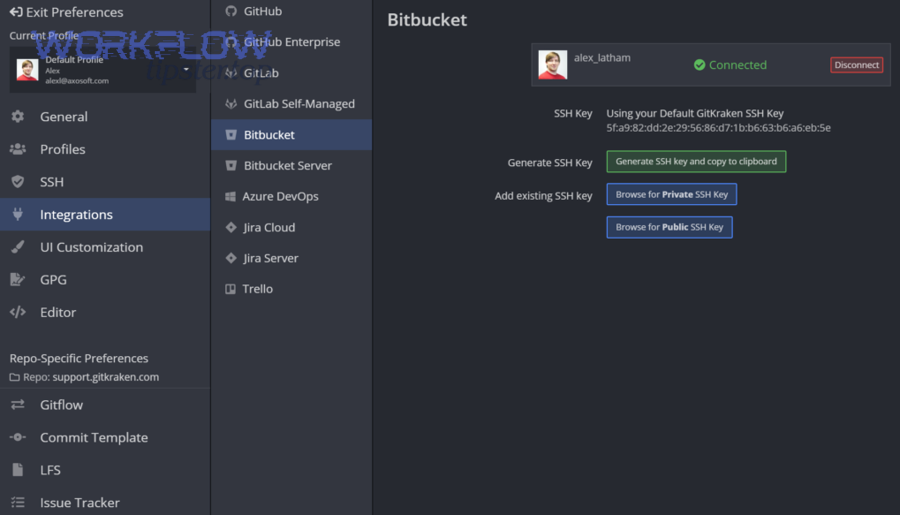Click the Profiles people icon

(18, 149)
